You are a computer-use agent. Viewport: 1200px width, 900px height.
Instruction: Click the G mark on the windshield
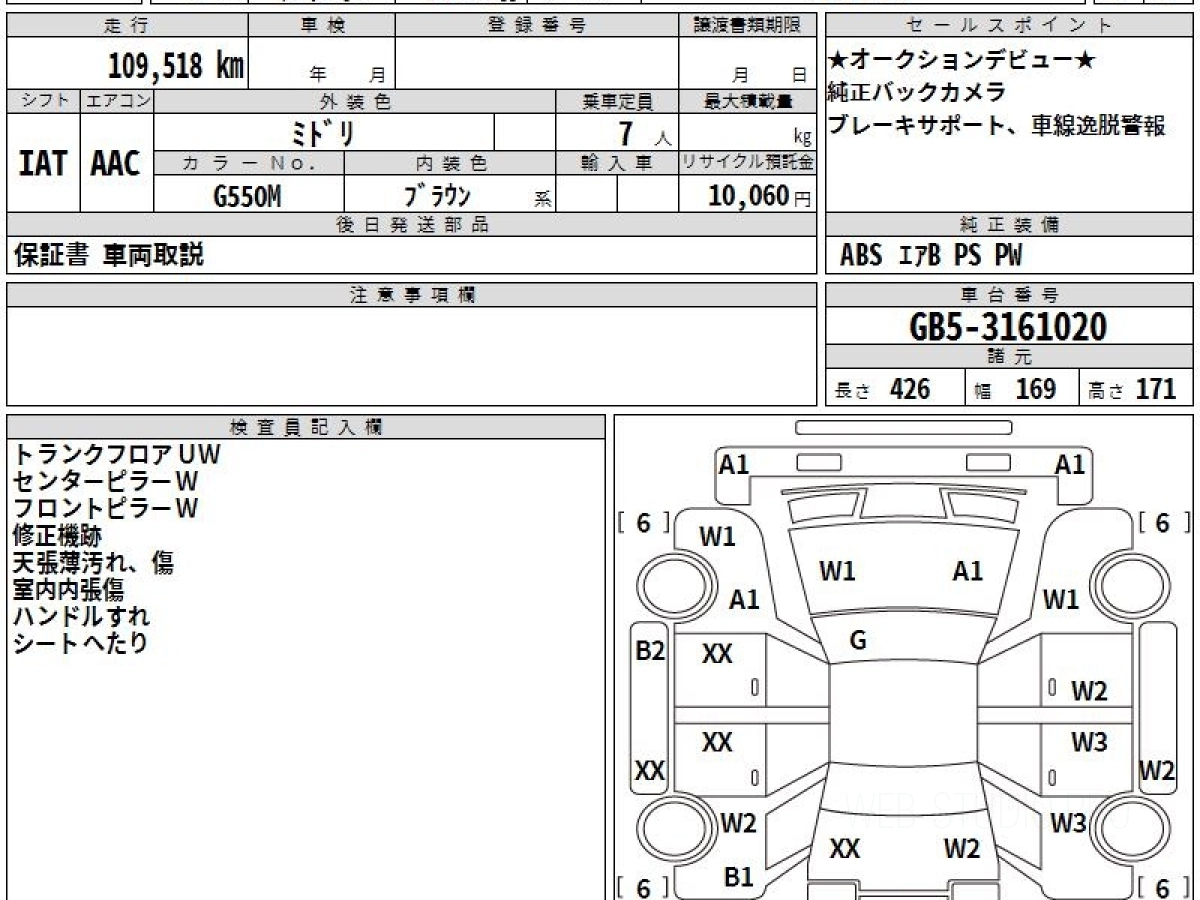[857, 641]
